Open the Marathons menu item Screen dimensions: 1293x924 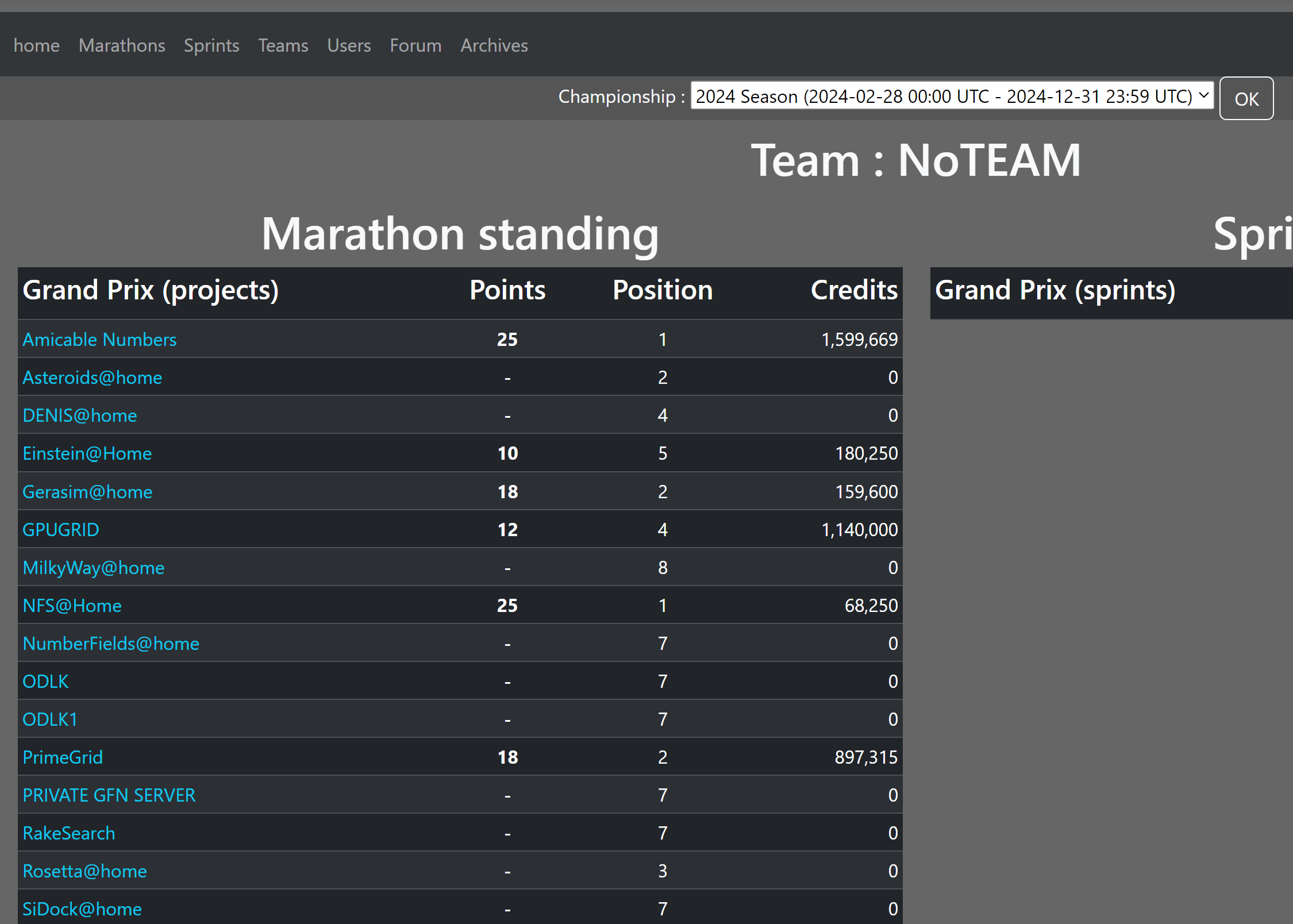pyautogui.click(x=122, y=45)
